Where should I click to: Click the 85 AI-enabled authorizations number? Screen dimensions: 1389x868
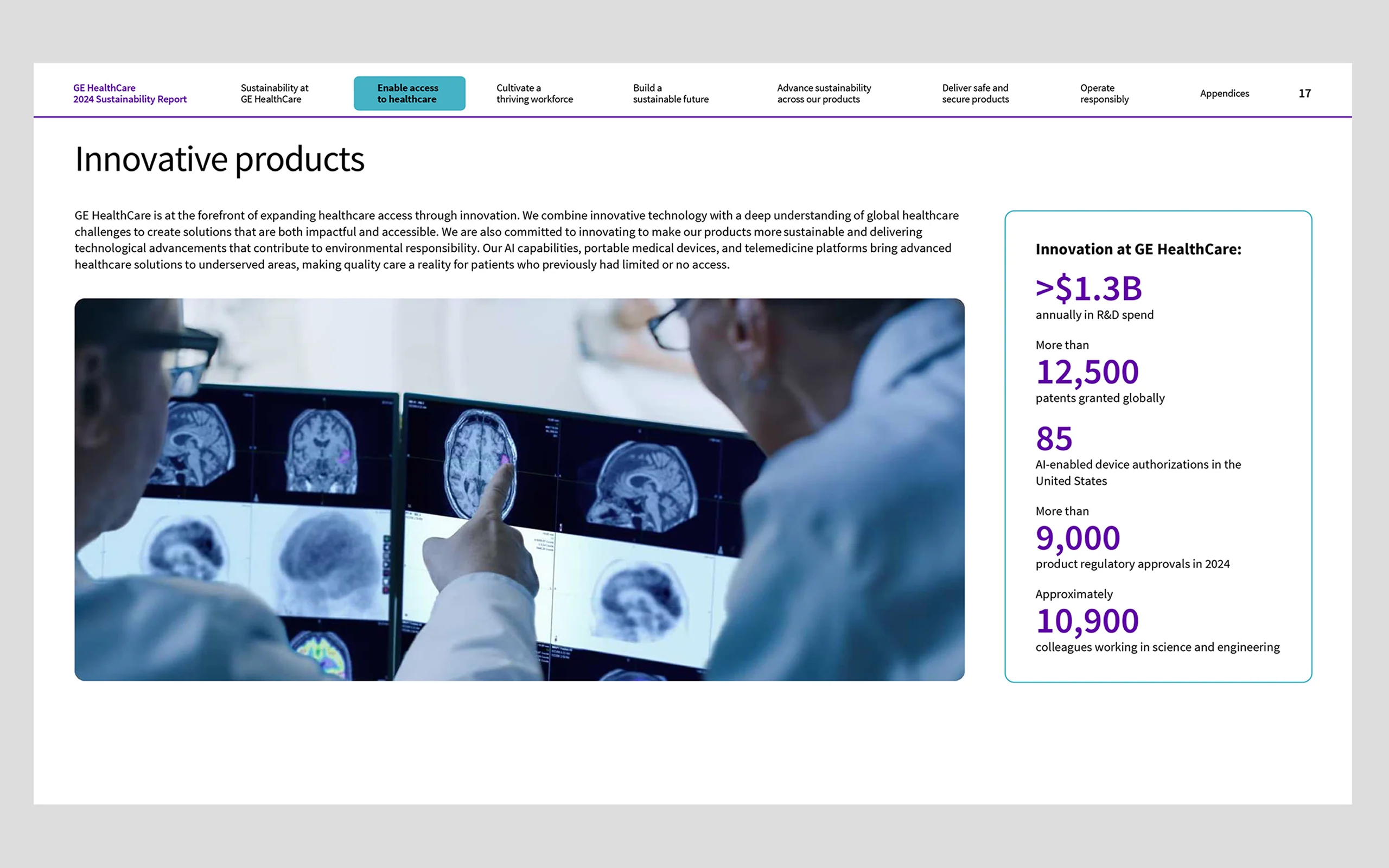[x=1054, y=438]
